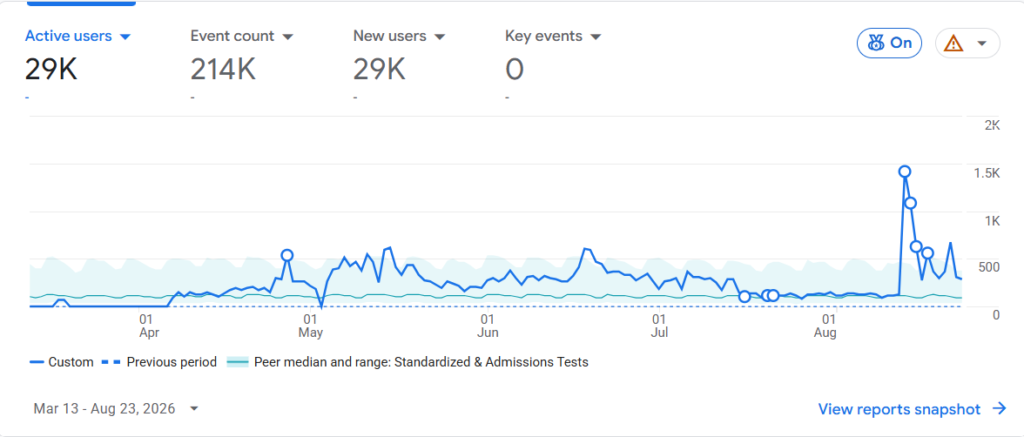Click the 01 May axis label

pos(310,326)
